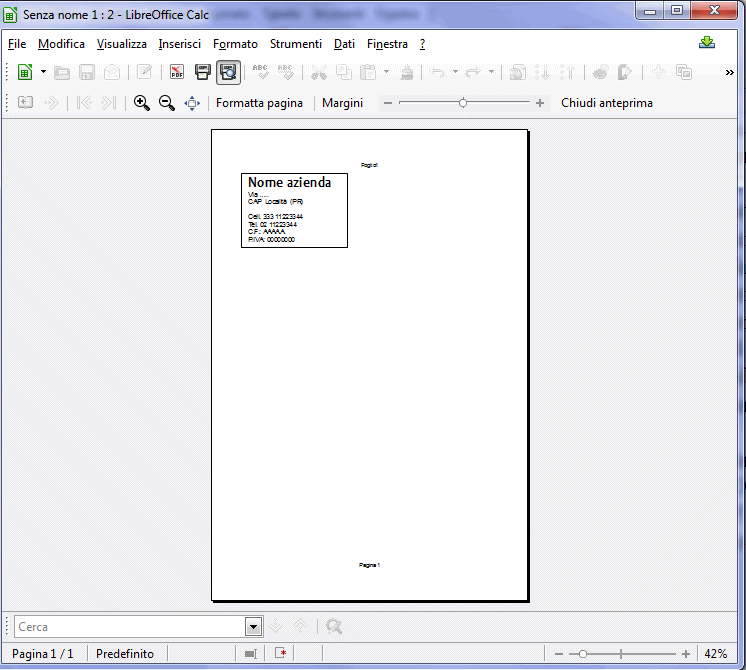This screenshot has width=746, height=670.
Task: Export directly as PDF
Action: [177, 72]
